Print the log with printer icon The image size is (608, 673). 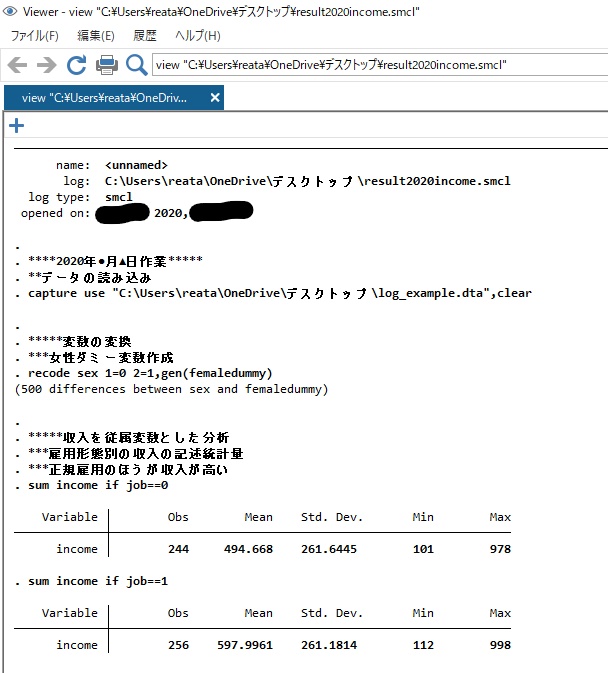point(107,65)
